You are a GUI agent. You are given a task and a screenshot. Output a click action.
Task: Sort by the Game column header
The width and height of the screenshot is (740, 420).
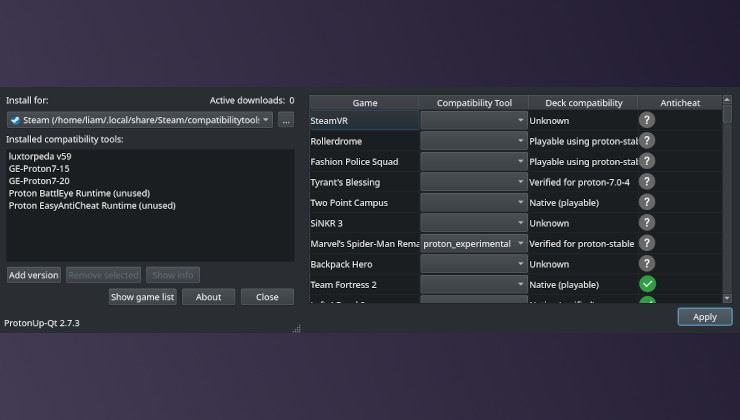coord(364,103)
